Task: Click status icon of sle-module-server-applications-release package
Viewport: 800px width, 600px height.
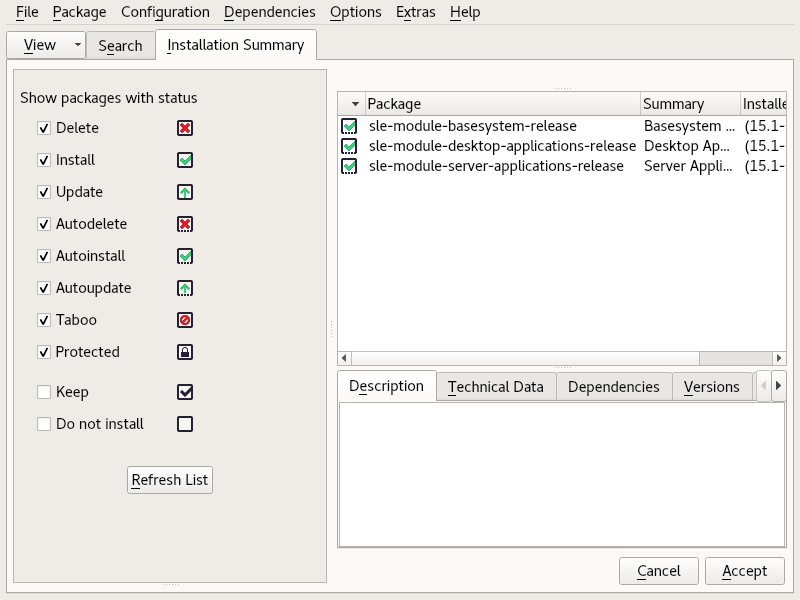Action: coord(349,166)
